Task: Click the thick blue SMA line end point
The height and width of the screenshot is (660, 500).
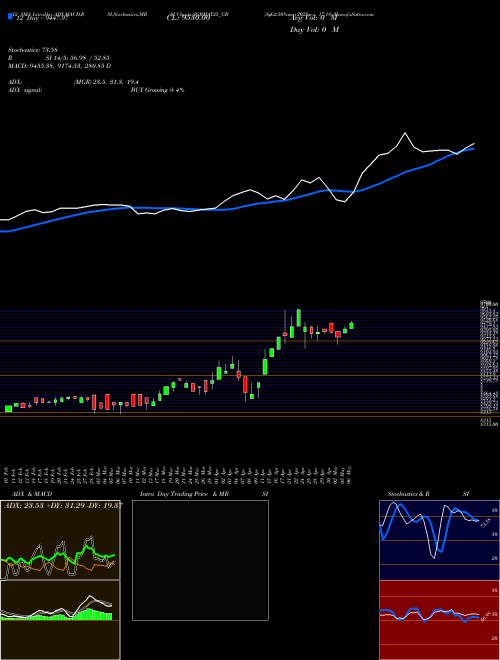Action: point(474,148)
